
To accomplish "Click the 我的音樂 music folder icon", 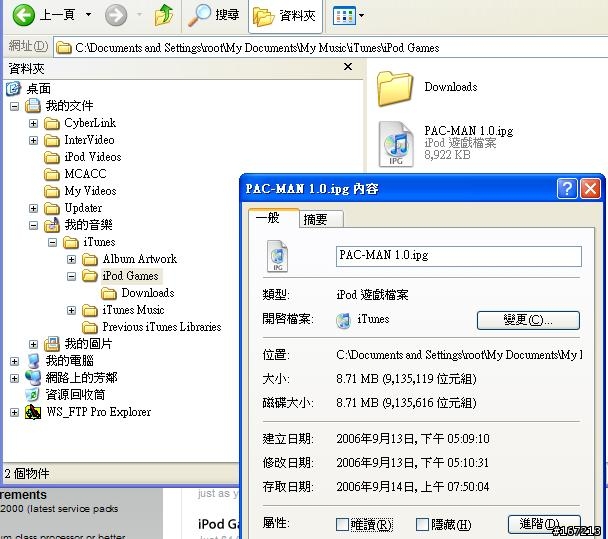I will (52, 225).
